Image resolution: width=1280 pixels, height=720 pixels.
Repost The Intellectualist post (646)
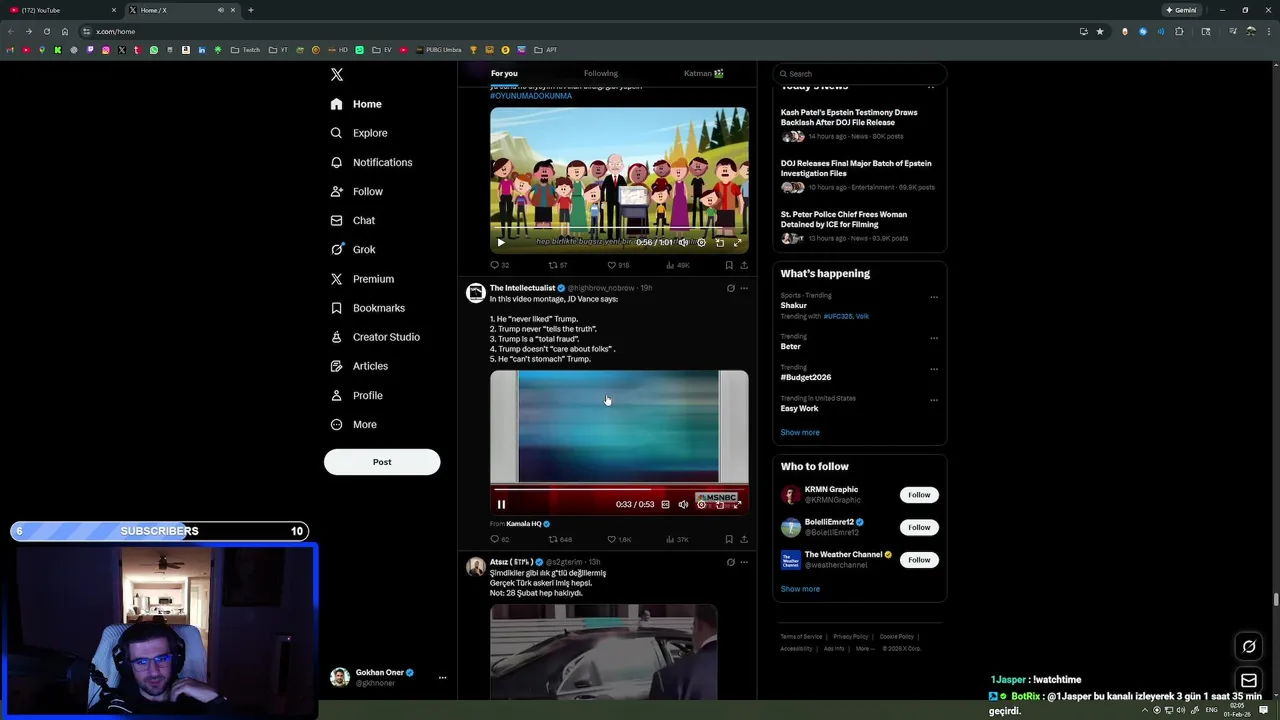(x=560, y=539)
